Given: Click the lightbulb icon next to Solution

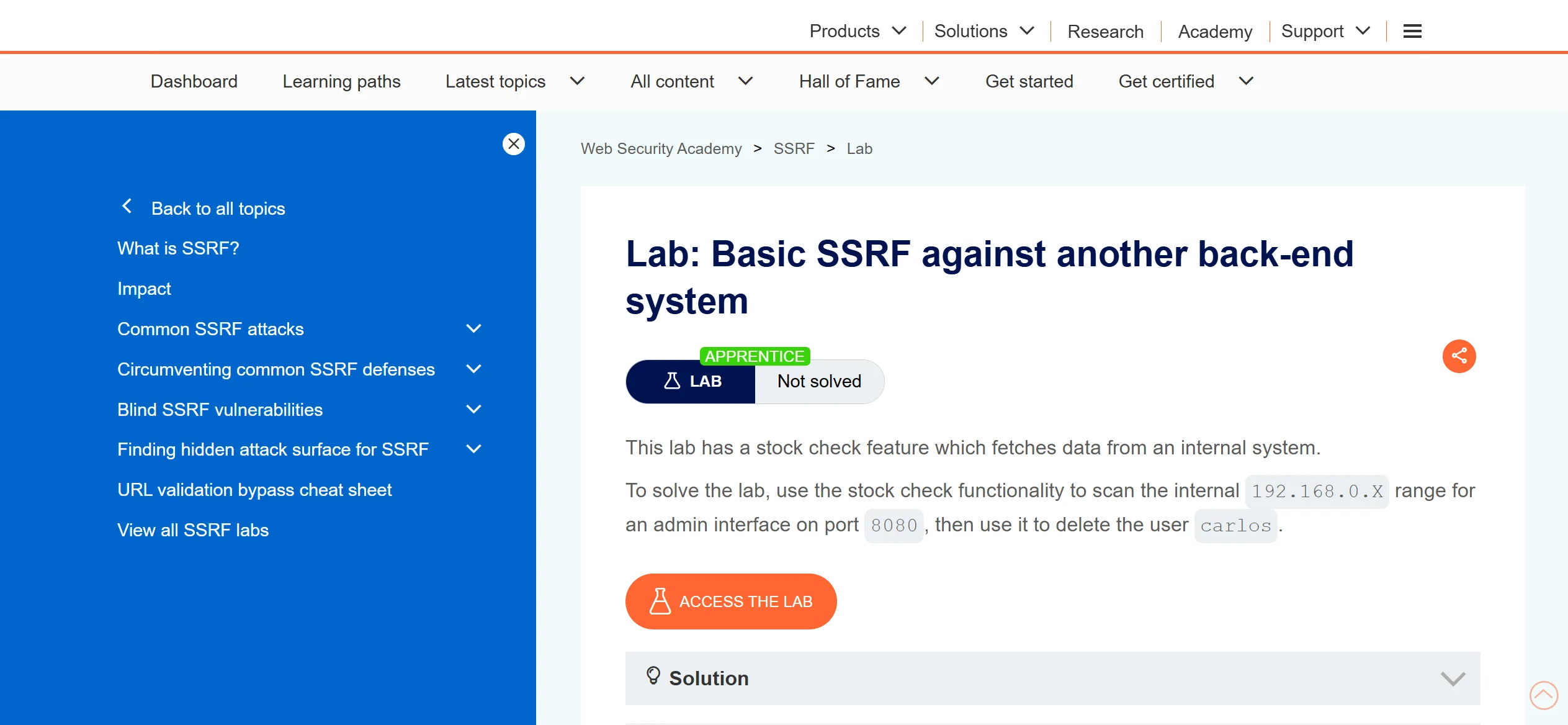Looking at the screenshot, I should [653, 675].
